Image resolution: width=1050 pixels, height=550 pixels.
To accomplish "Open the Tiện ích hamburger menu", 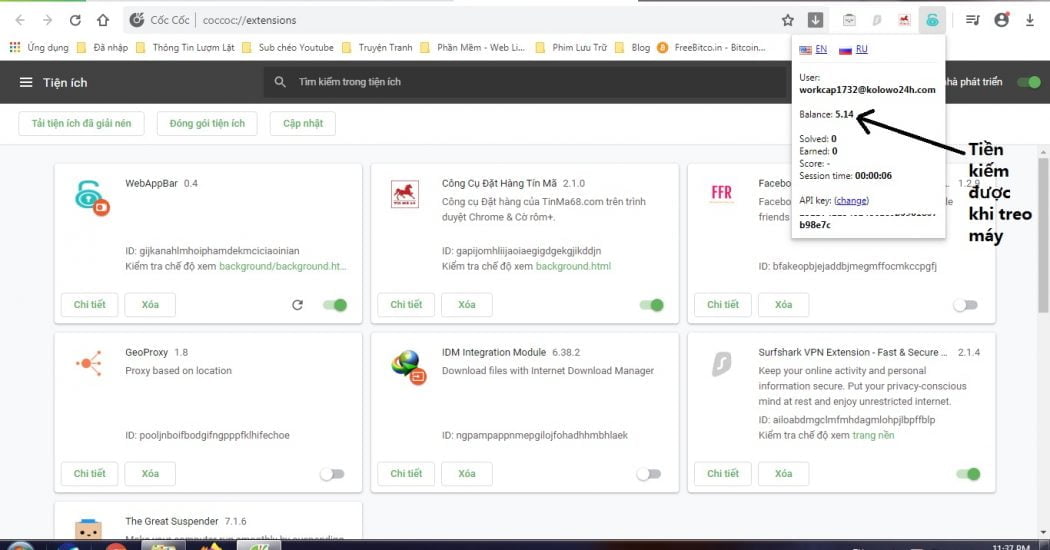I will (x=26, y=82).
